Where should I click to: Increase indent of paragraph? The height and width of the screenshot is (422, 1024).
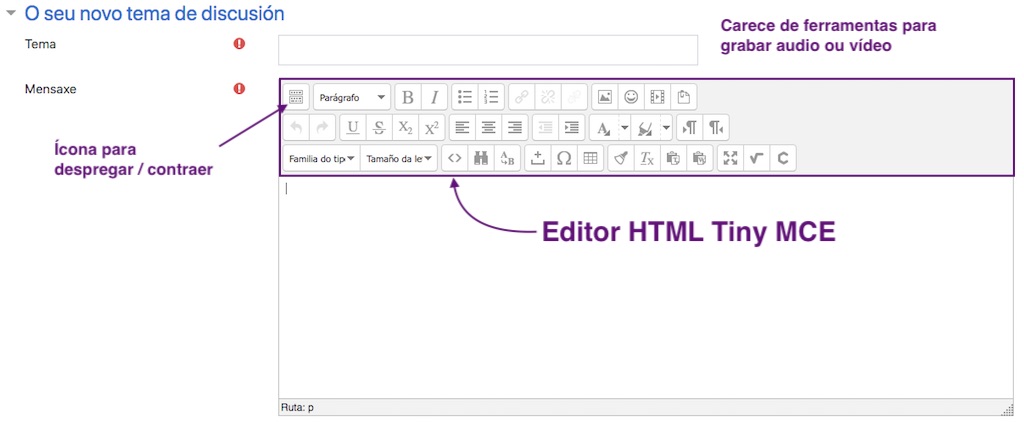pos(571,128)
